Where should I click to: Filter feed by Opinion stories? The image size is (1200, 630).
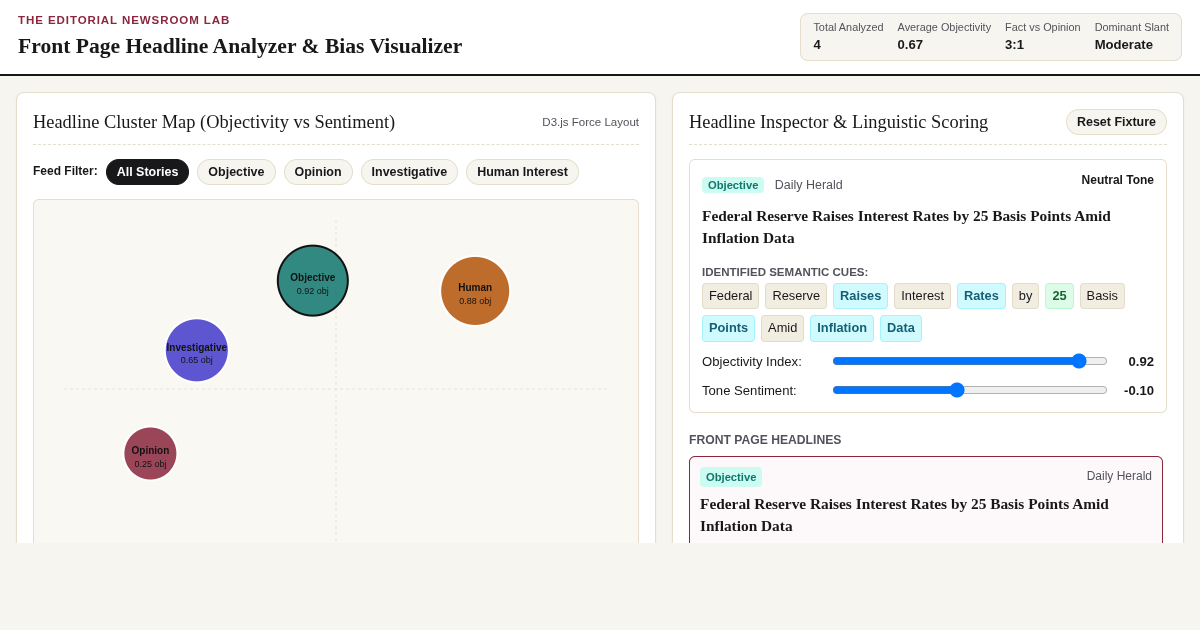click(318, 172)
